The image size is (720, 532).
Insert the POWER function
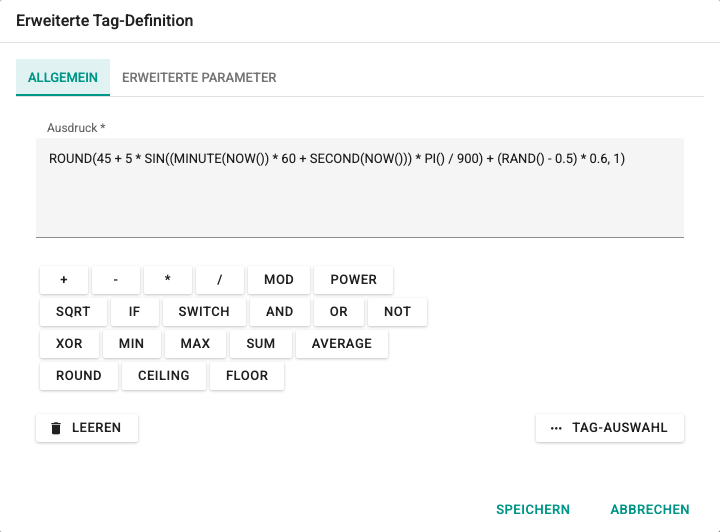(354, 280)
